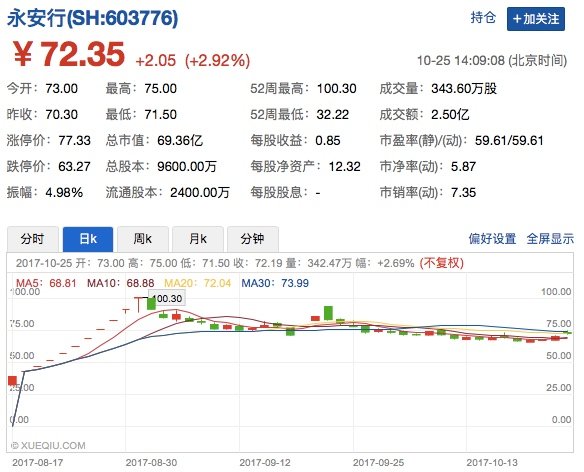This screenshot has width=584, height=472.
Task: Click the MA30: 73.99 indicator label
Action: coord(275,283)
